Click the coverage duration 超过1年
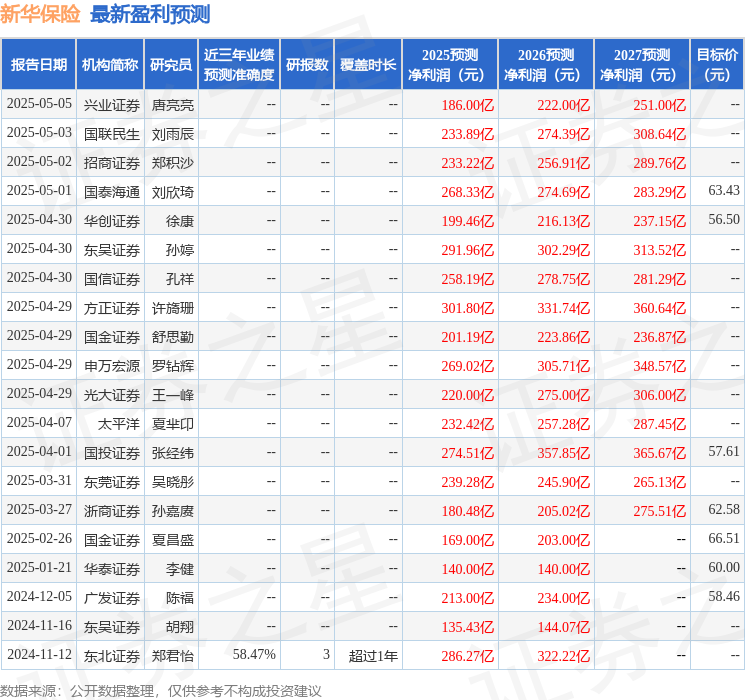Viewport: 745px width, 700px height. pos(373,656)
